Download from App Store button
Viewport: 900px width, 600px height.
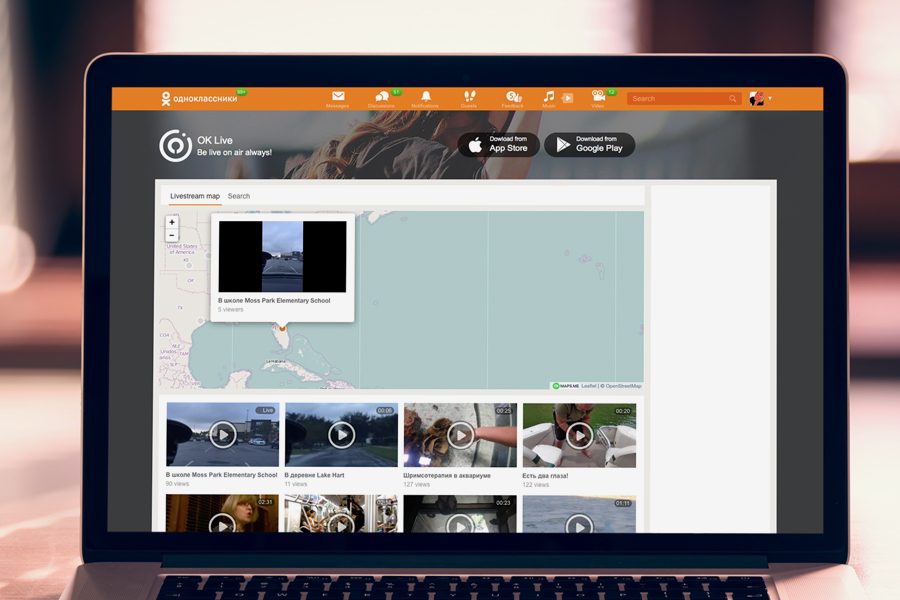pyautogui.click(x=499, y=145)
